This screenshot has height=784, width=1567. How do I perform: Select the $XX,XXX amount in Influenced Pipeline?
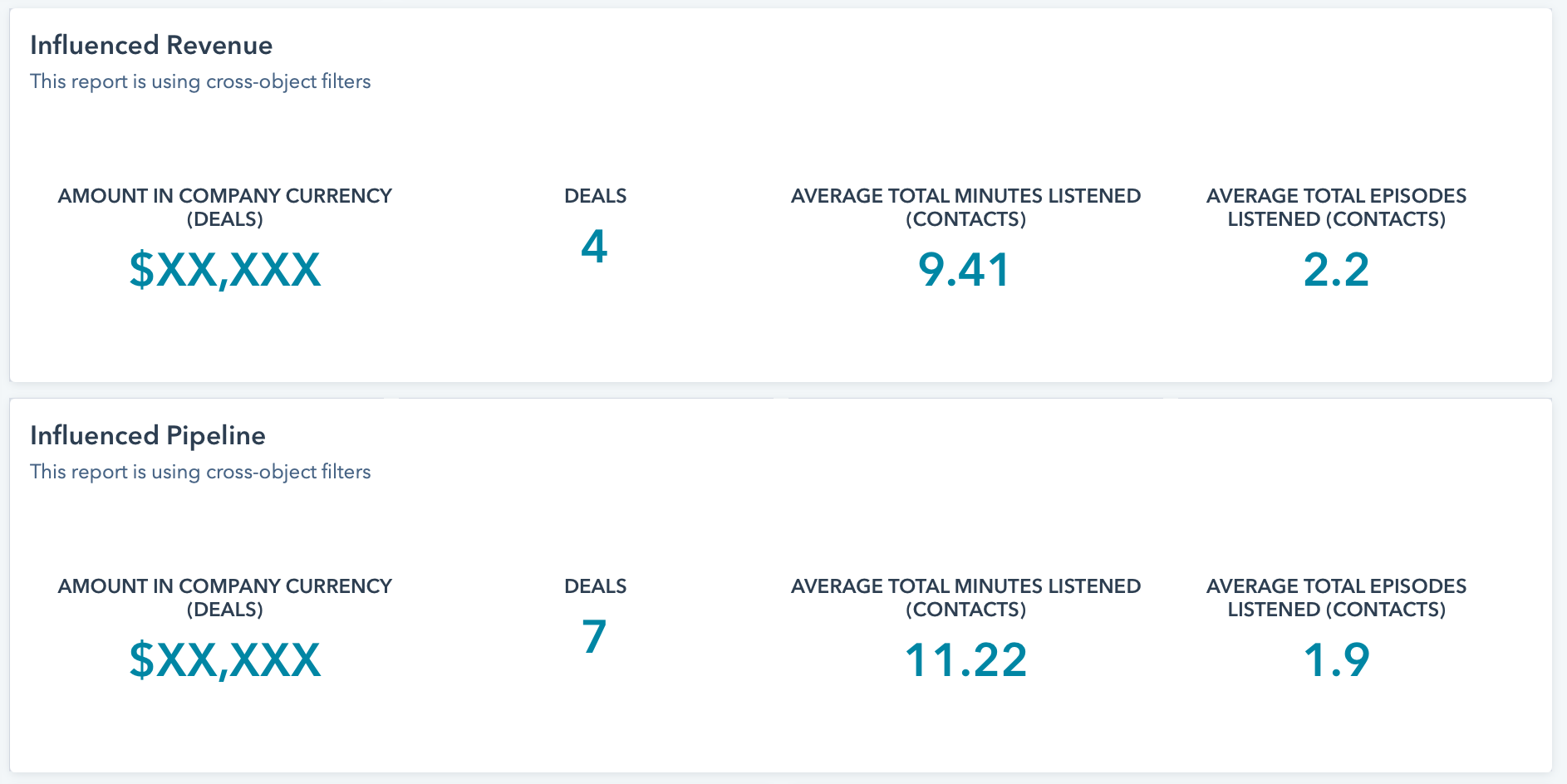225,660
